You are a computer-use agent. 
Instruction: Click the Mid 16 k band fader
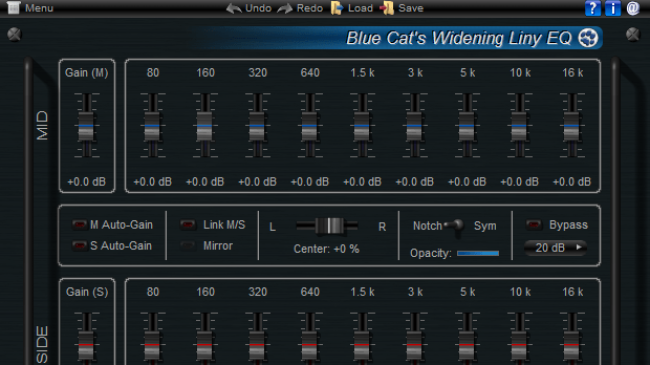click(572, 126)
